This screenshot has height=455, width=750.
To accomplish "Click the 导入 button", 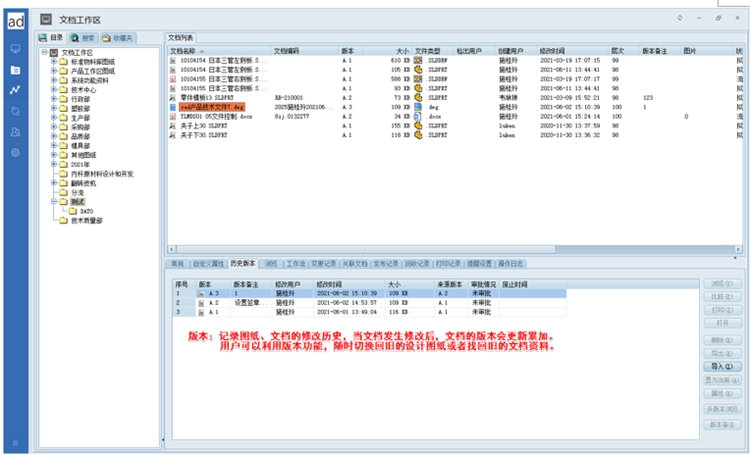I will [721, 367].
